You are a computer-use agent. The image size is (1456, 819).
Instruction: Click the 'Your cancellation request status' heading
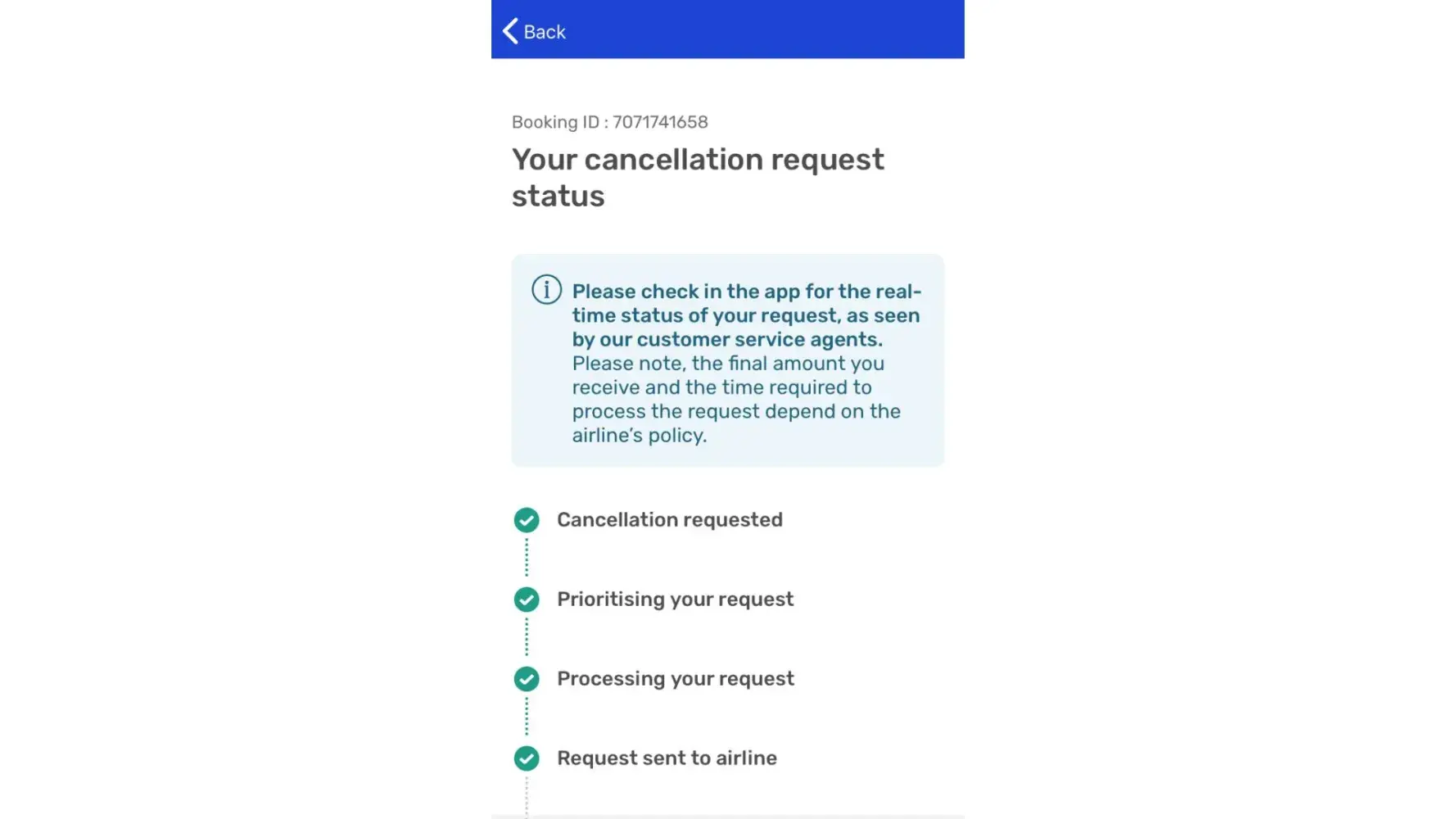(698, 177)
